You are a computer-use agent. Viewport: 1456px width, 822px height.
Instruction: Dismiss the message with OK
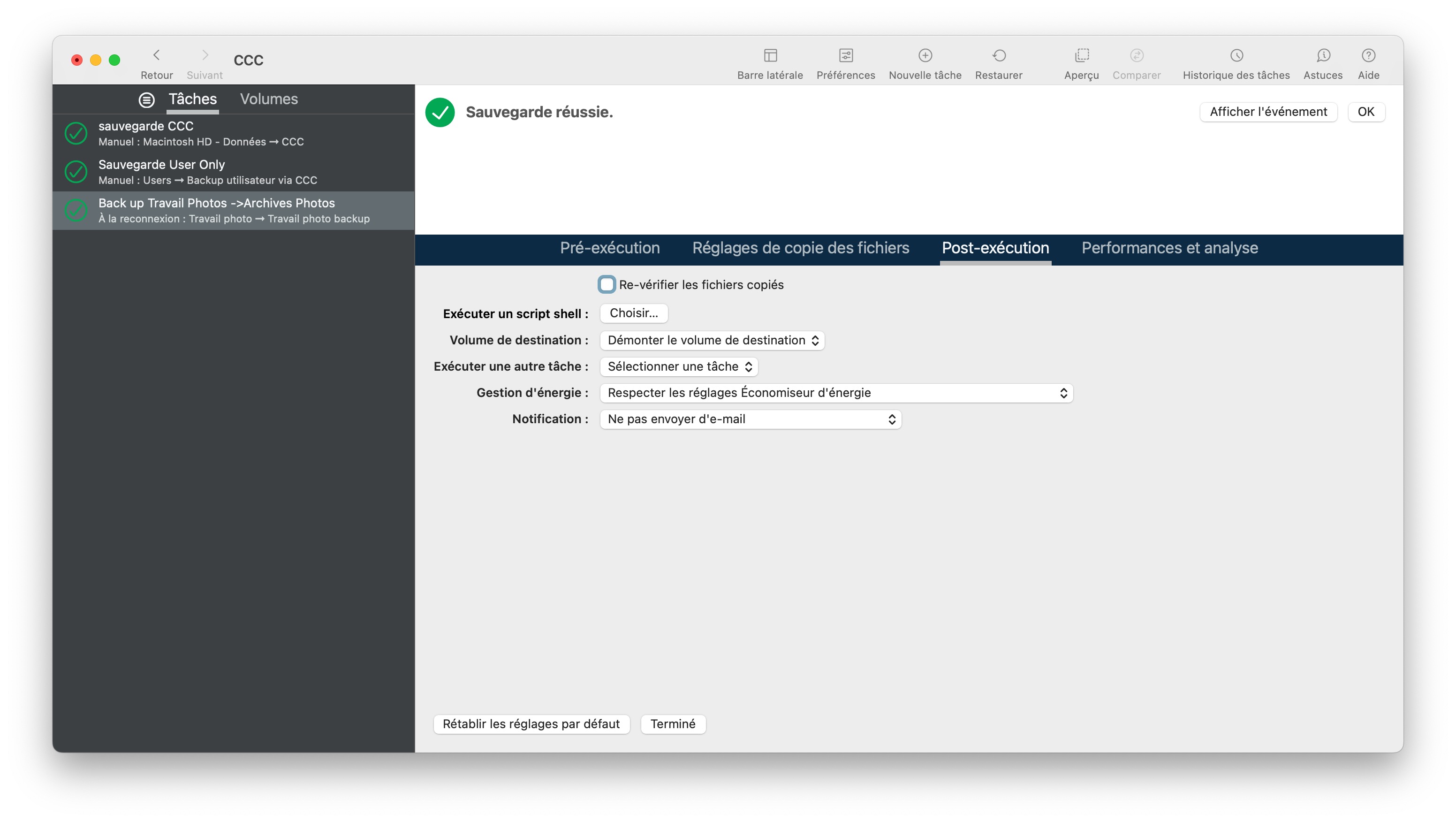[x=1365, y=112]
